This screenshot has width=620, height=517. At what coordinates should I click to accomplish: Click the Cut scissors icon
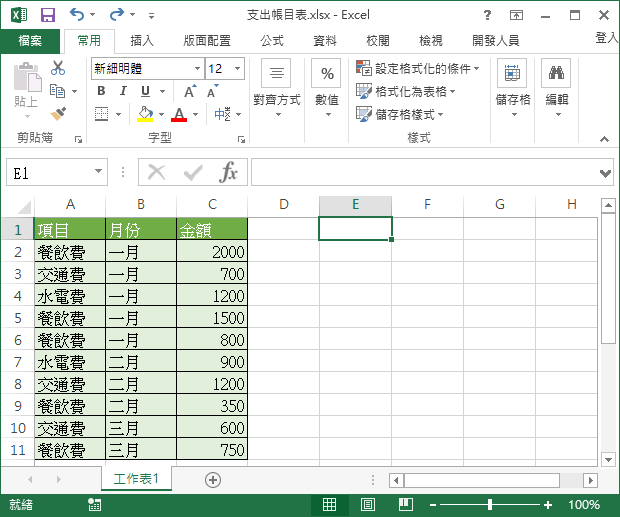58,68
